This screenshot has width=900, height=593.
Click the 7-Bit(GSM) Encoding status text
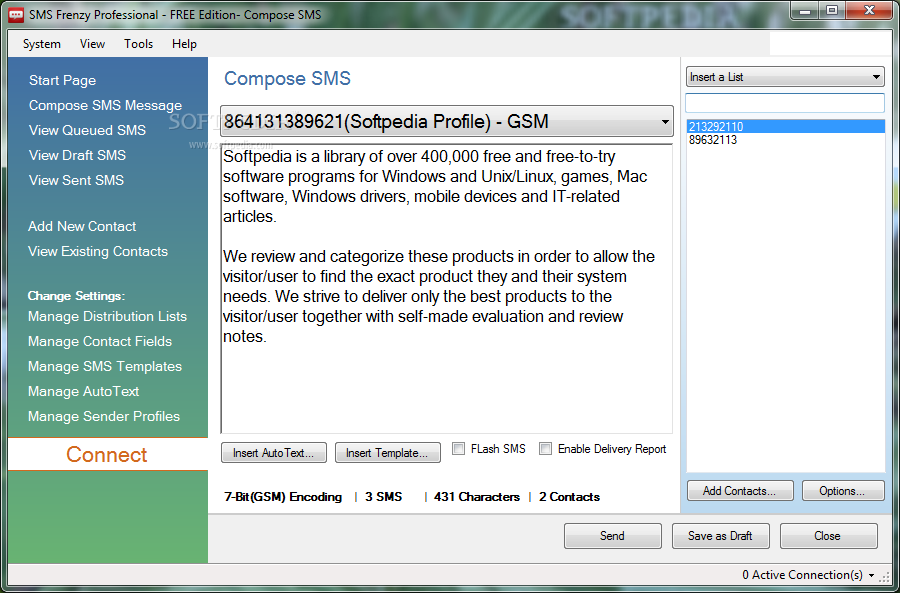click(x=283, y=497)
